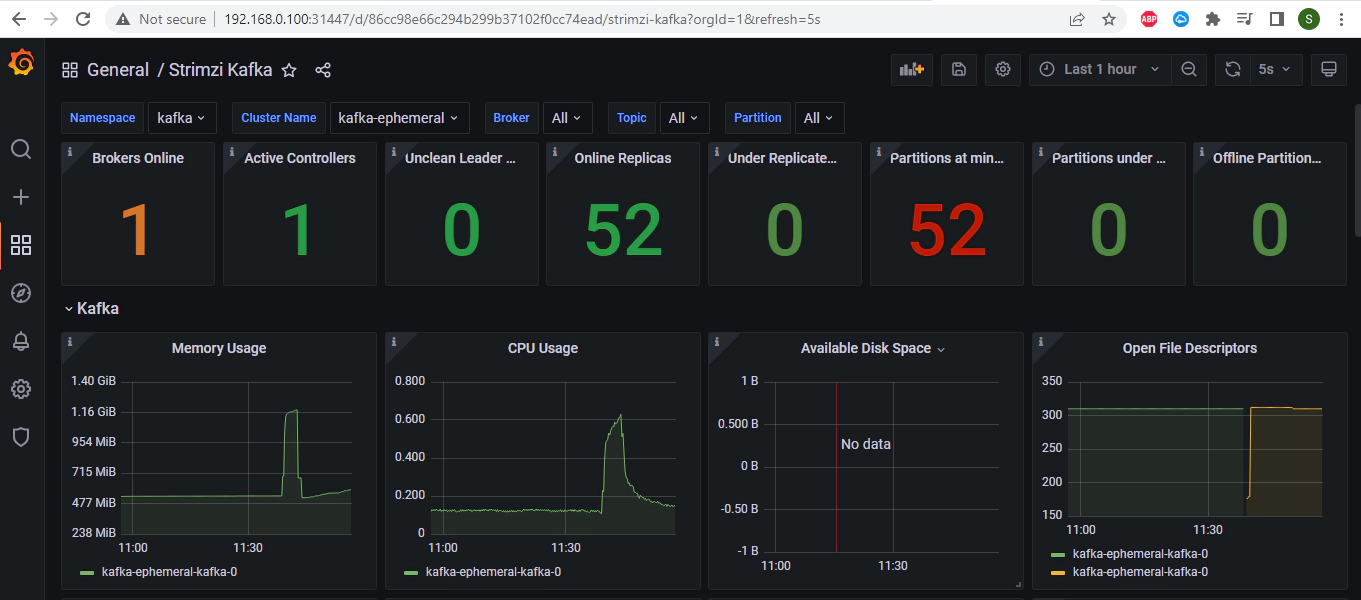Click the General folder link
1361x600 pixels.
tap(118, 70)
